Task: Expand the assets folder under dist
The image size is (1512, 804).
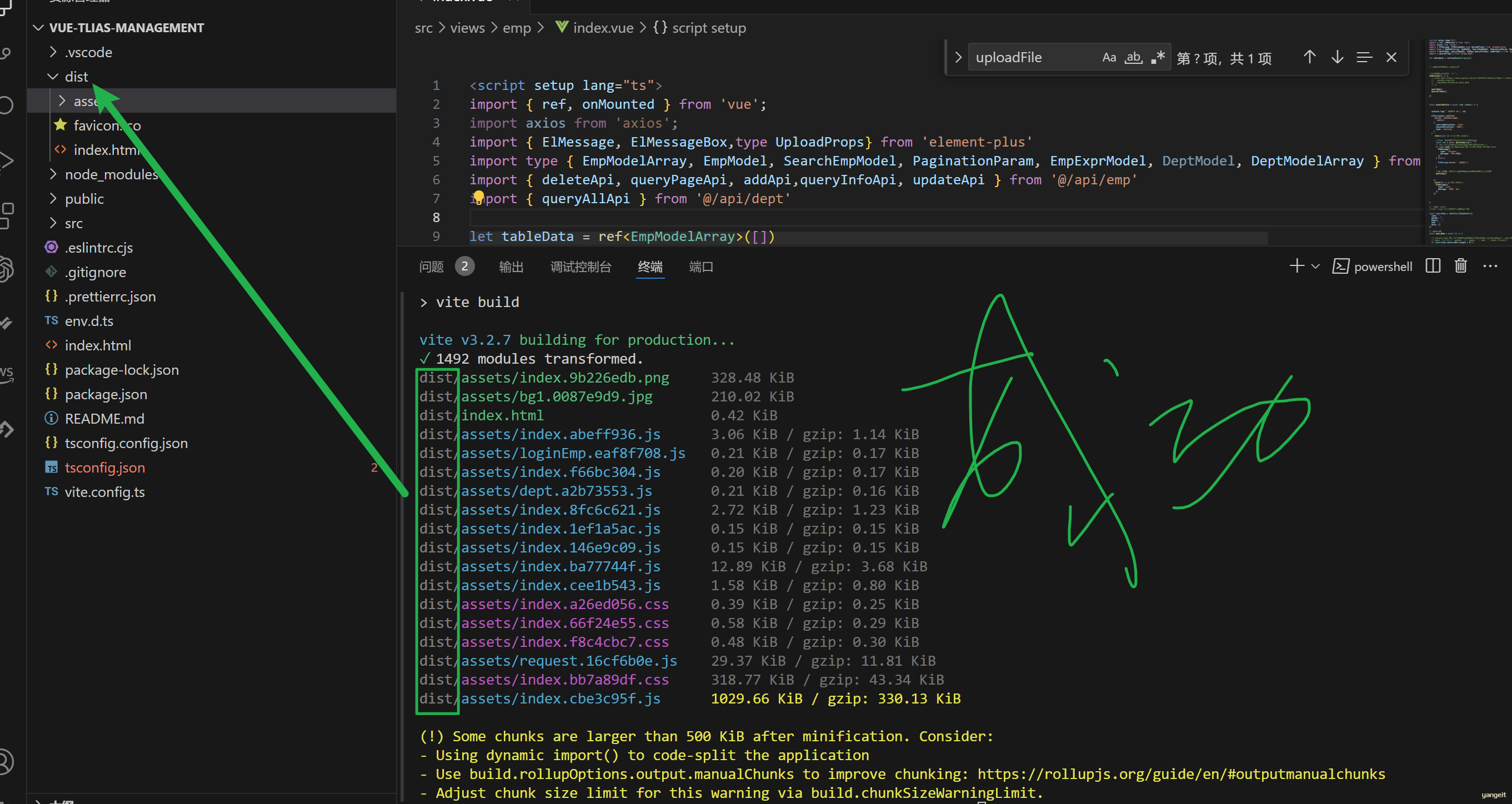Action: coord(62,101)
